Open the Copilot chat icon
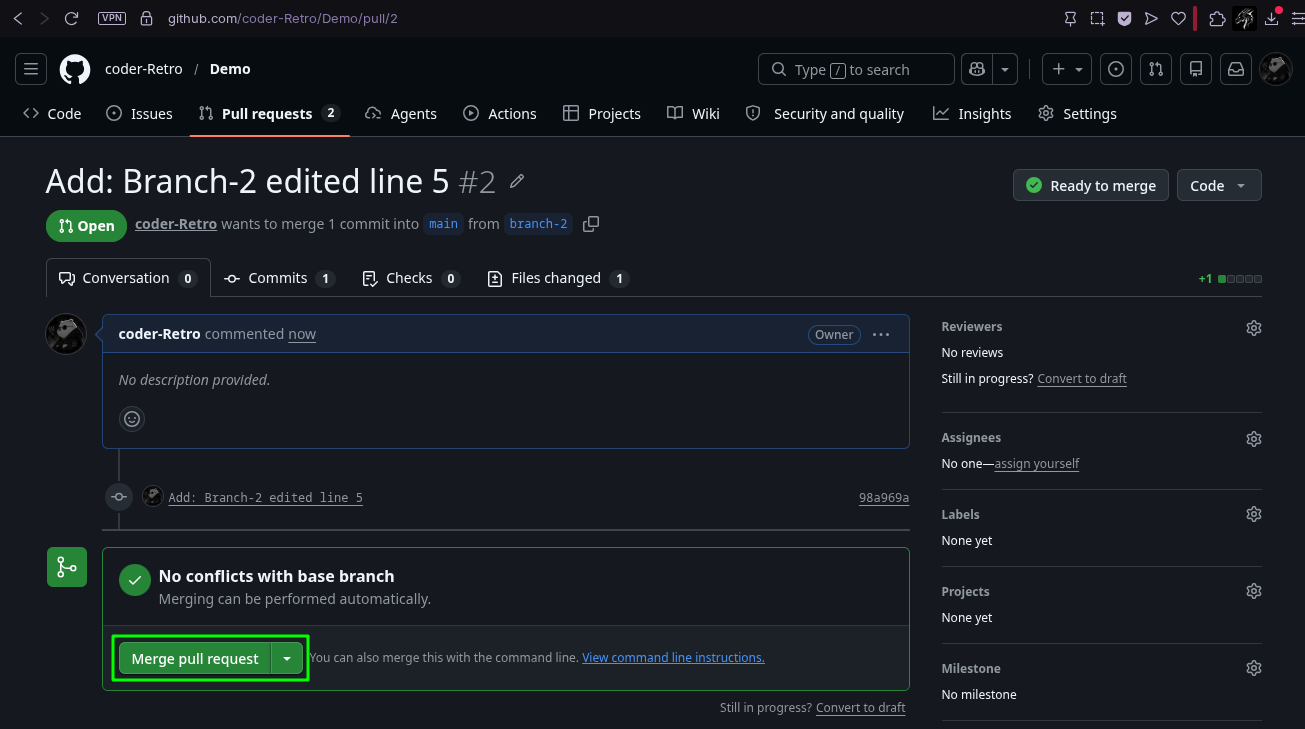1305x729 pixels. (x=977, y=69)
